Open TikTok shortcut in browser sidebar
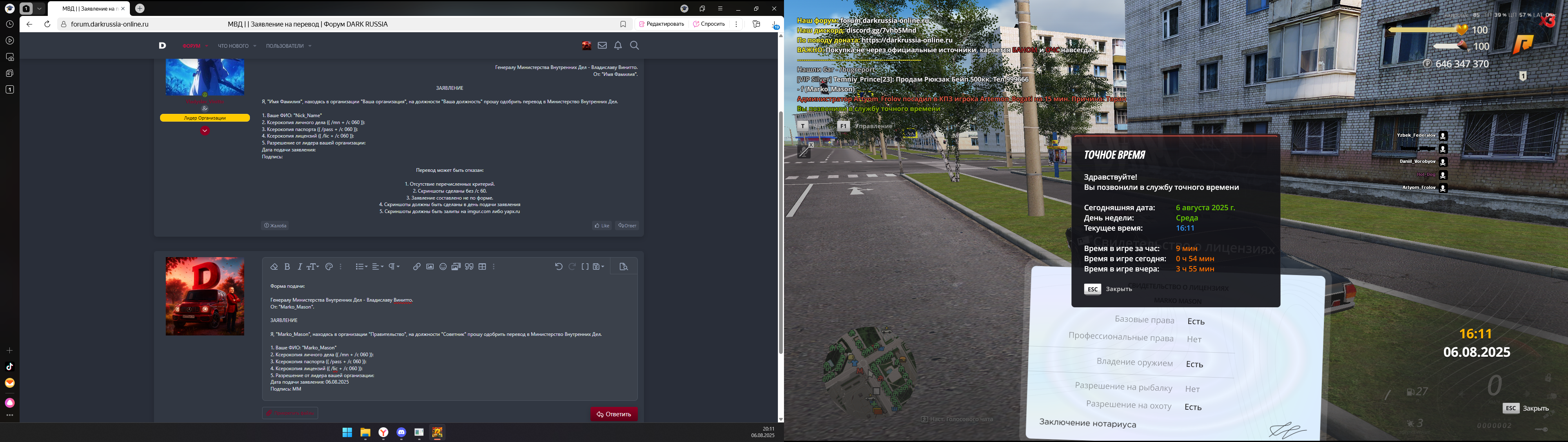 point(10,366)
